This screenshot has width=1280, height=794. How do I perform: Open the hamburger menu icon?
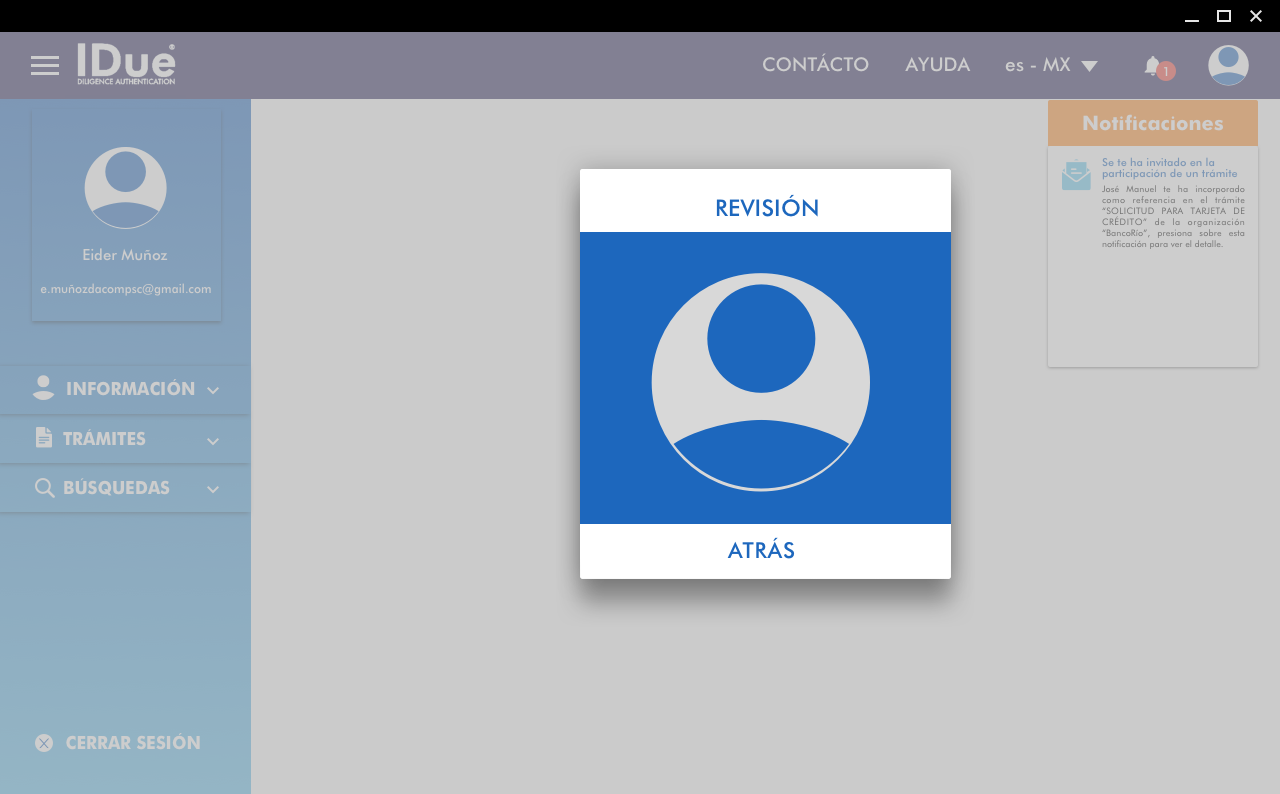(x=45, y=66)
